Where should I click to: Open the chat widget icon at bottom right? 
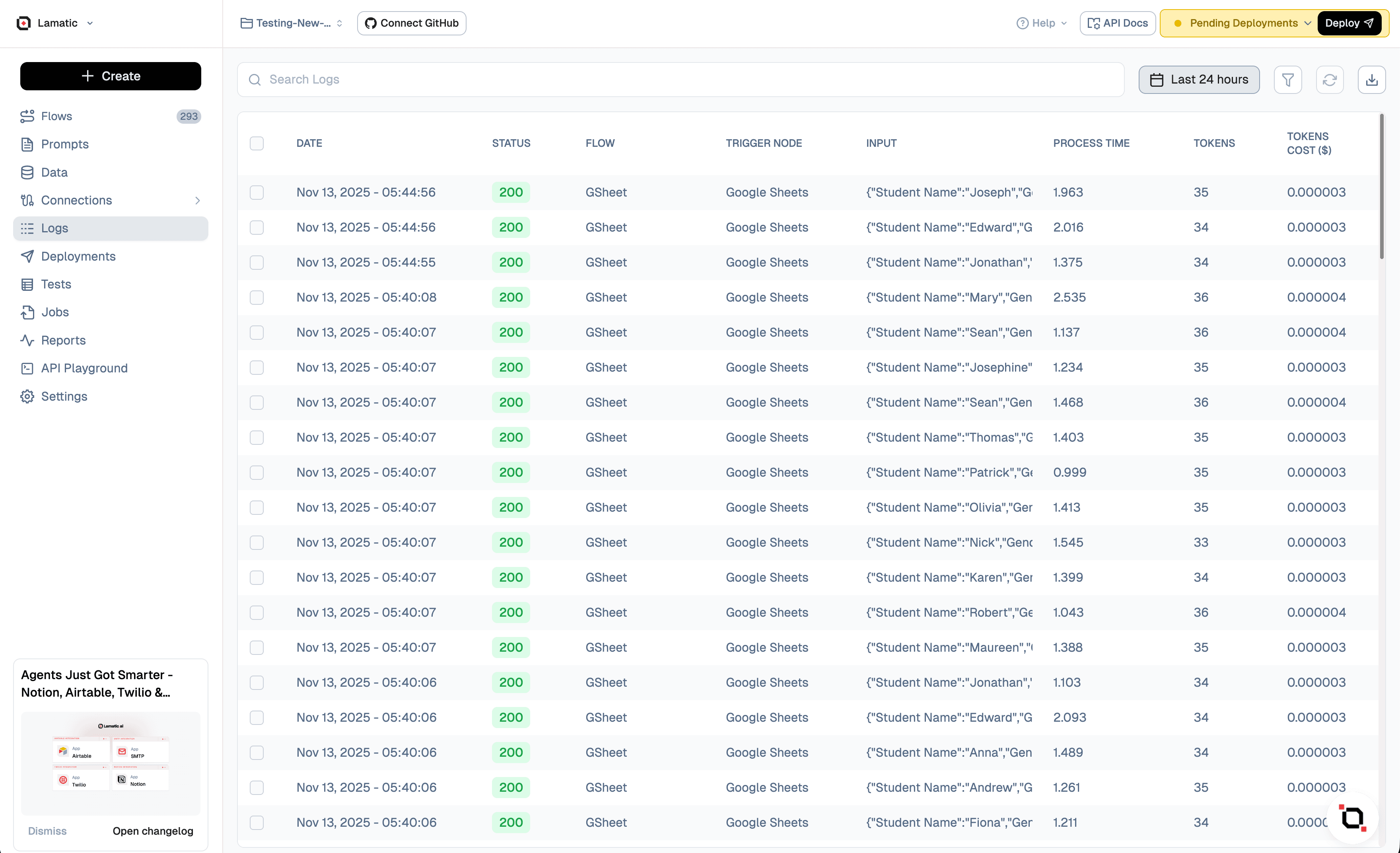coord(1352,818)
